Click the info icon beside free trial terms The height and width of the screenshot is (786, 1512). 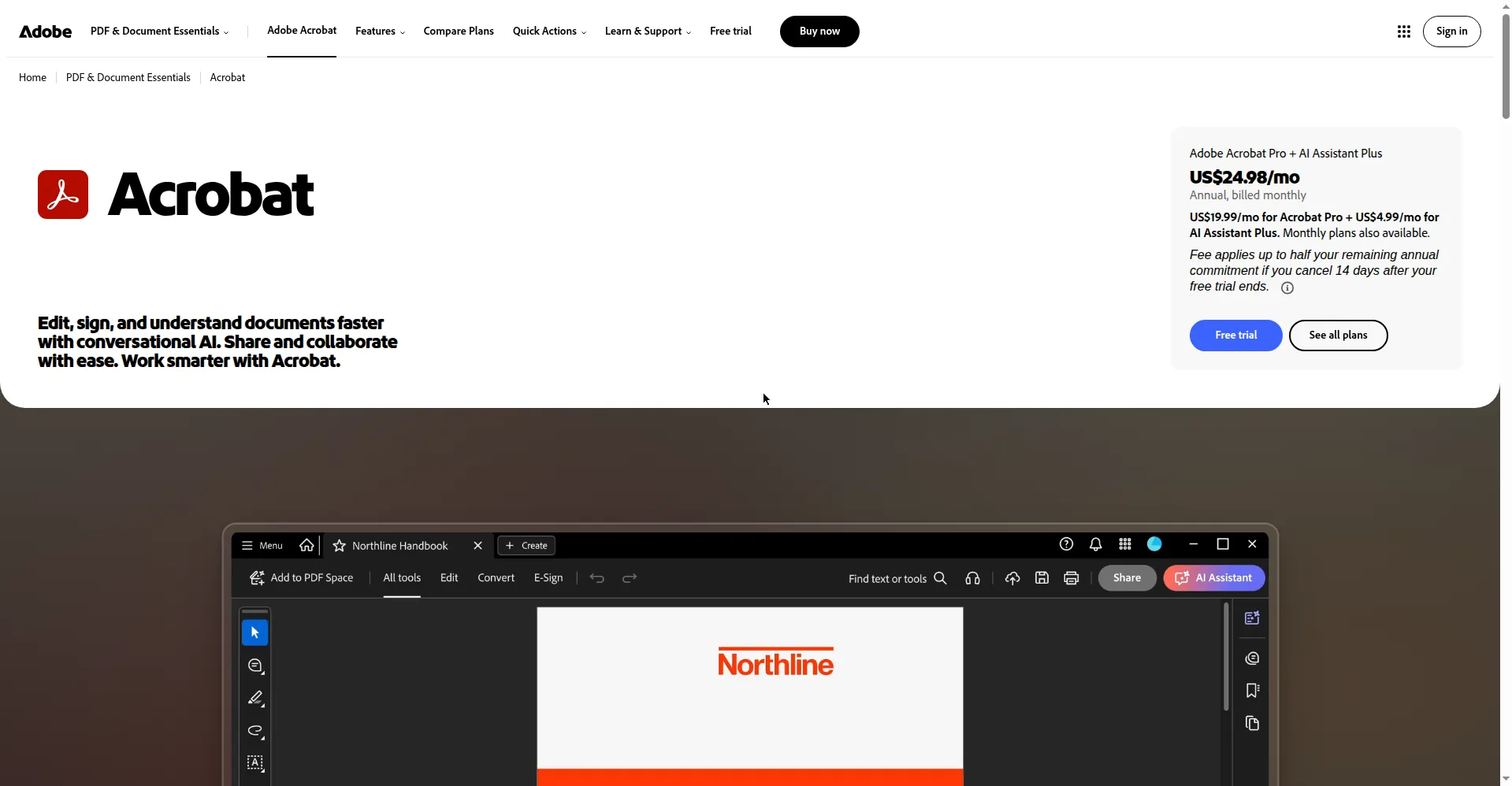click(1287, 288)
